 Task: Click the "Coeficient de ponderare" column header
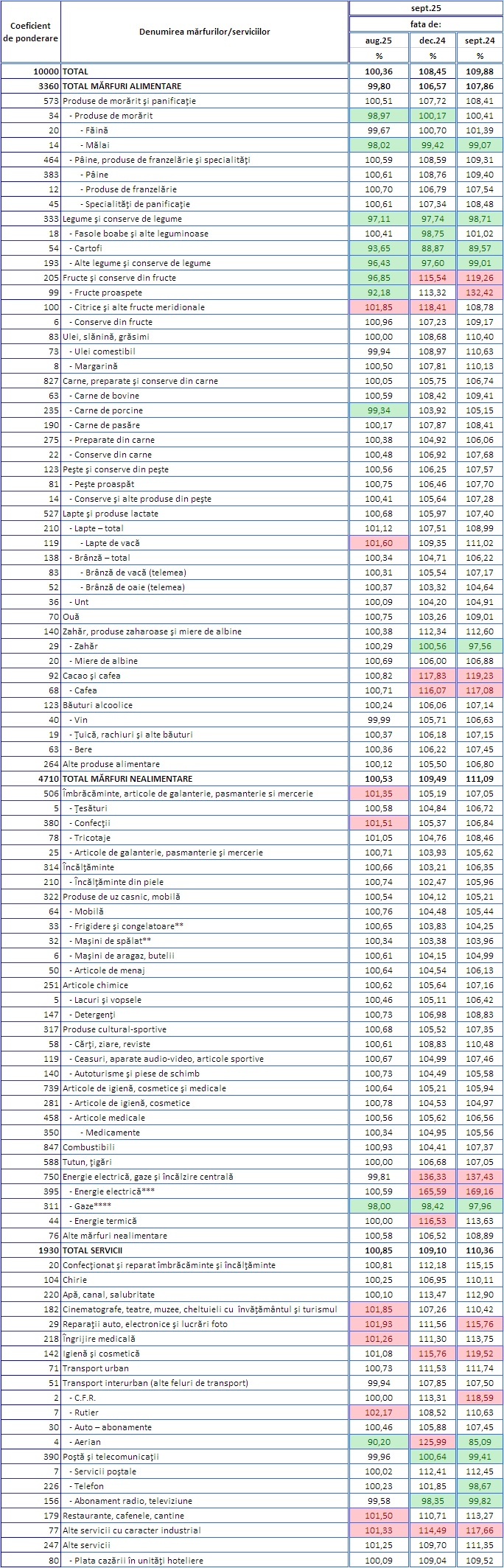(x=30, y=32)
